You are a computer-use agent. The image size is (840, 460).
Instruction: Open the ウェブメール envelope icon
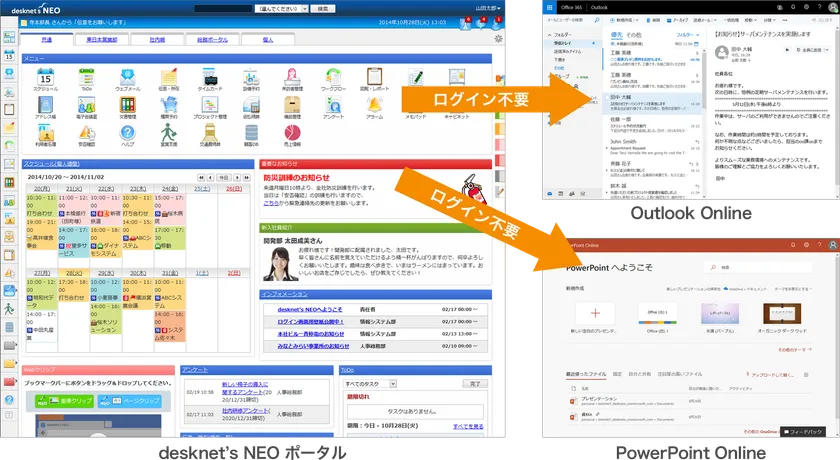coord(128,78)
